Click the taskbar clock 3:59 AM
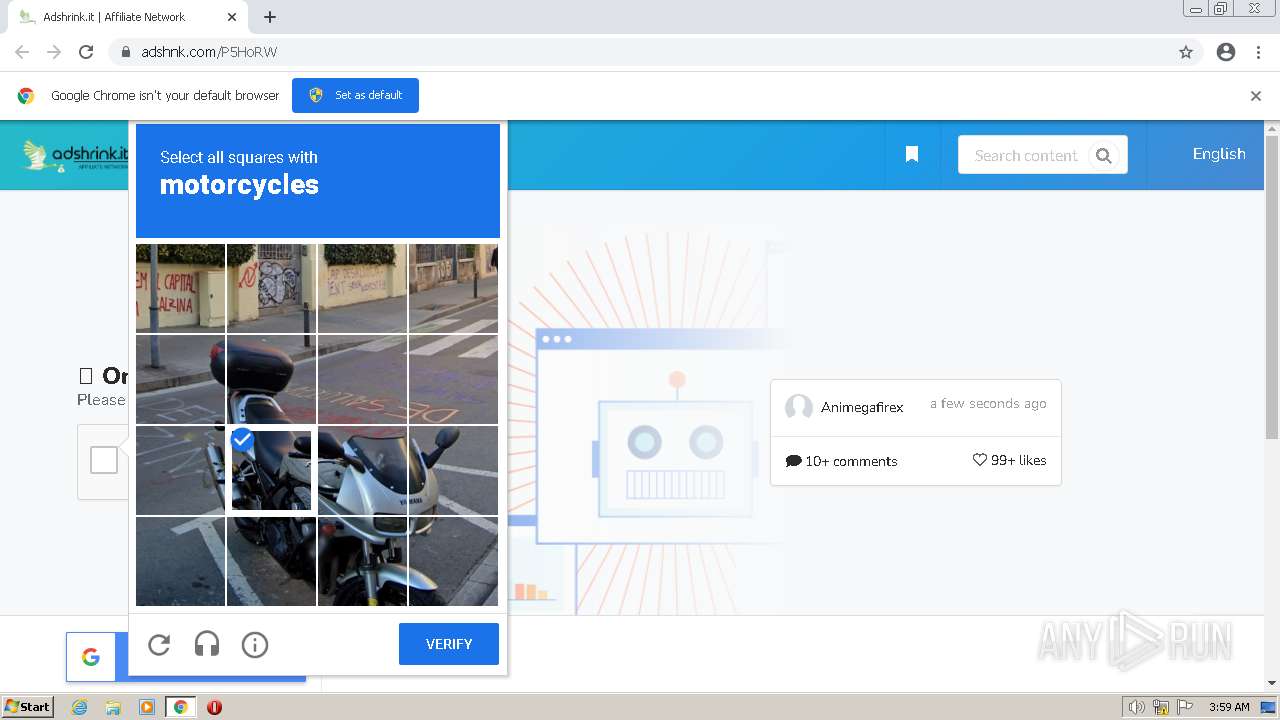Viewport: 1280px width, 720px height. click(1229, 707)
